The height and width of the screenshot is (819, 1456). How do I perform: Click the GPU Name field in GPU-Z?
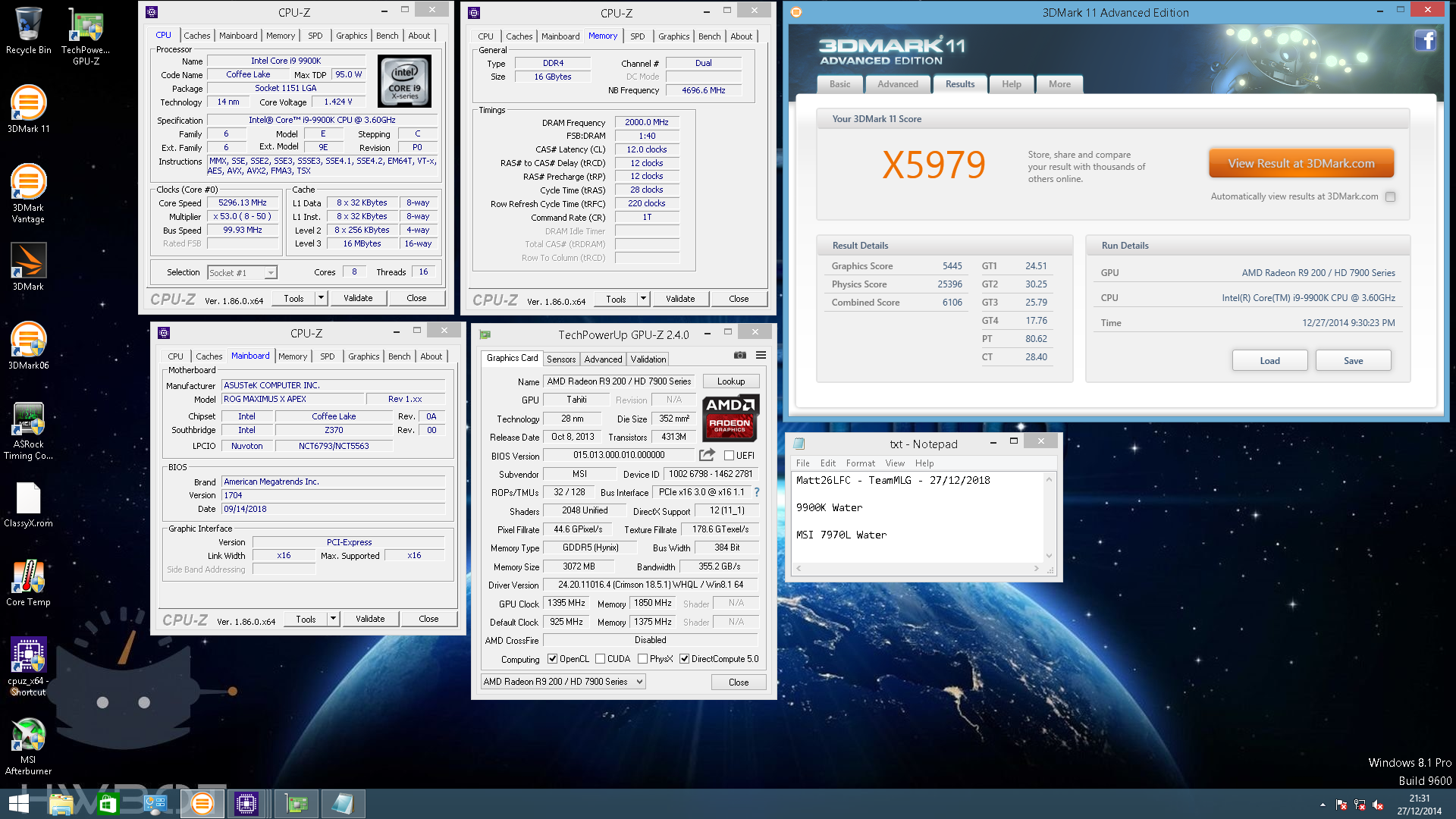619,381
